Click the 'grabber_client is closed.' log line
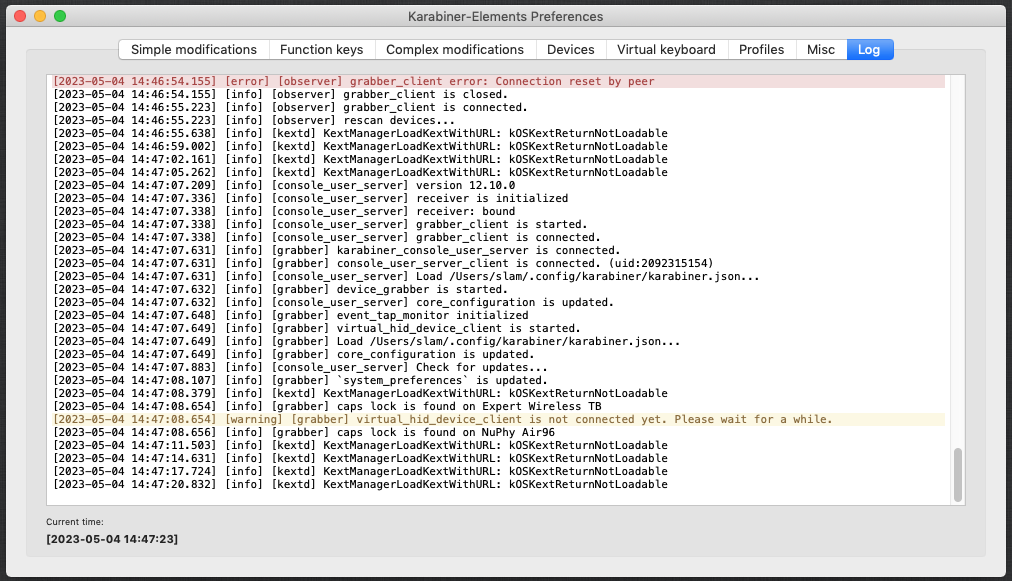Image resolution: width=1012 pixels, height=581 pixels. (x=281, y=94)
